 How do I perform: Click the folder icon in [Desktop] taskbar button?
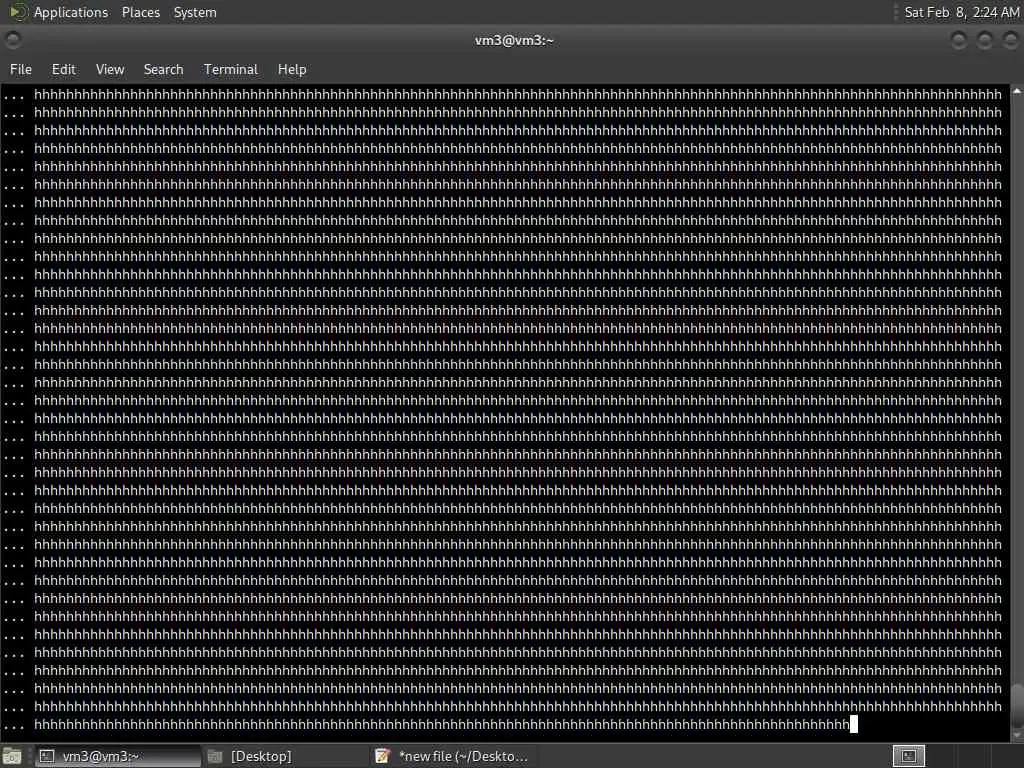[x=215, y=756]
